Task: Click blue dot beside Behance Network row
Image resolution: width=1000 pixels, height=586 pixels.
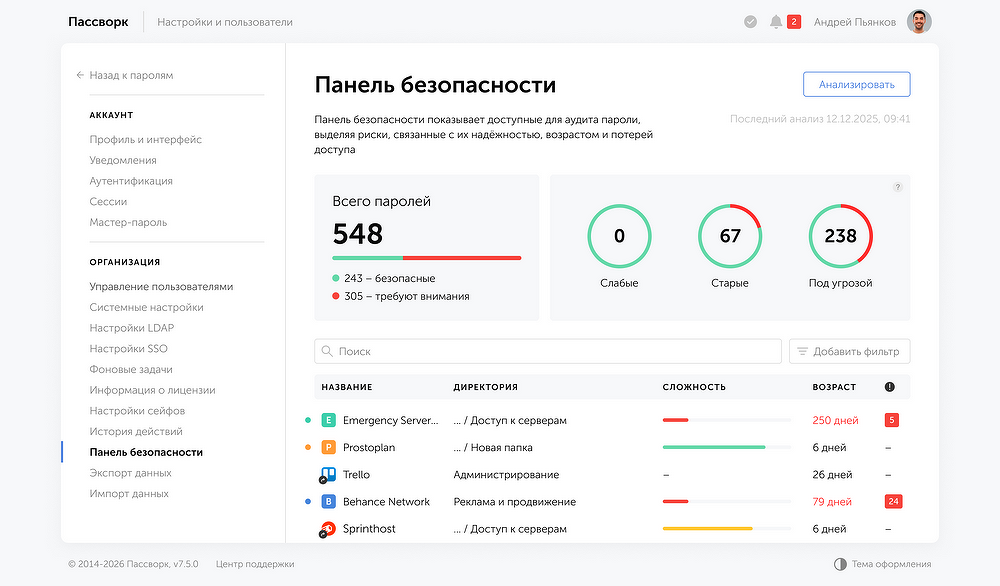Action: pyautogui.click(x=308, y=502)
